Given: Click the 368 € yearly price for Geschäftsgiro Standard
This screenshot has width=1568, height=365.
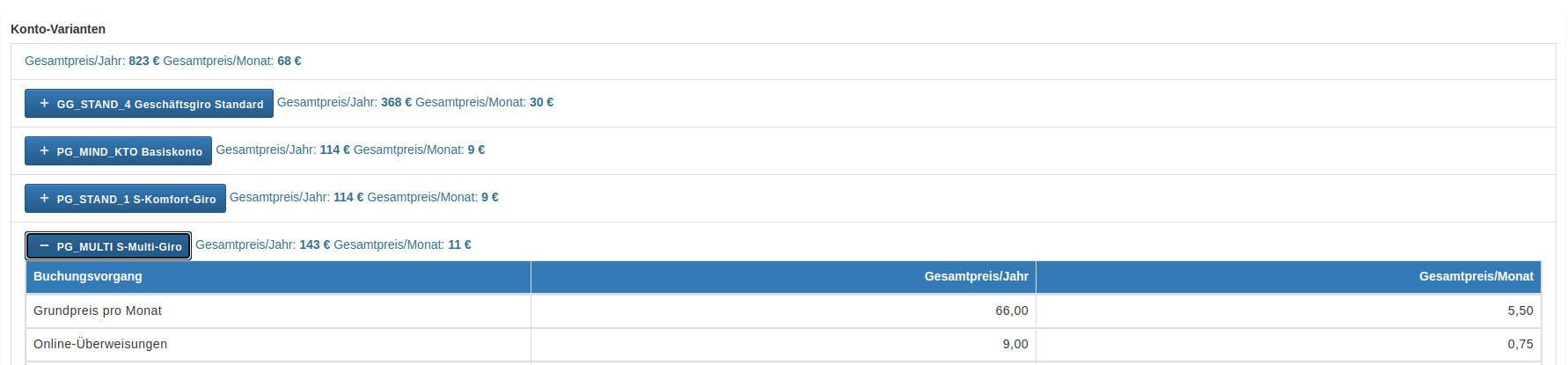Looking at the screenshot, I should 396,102.
